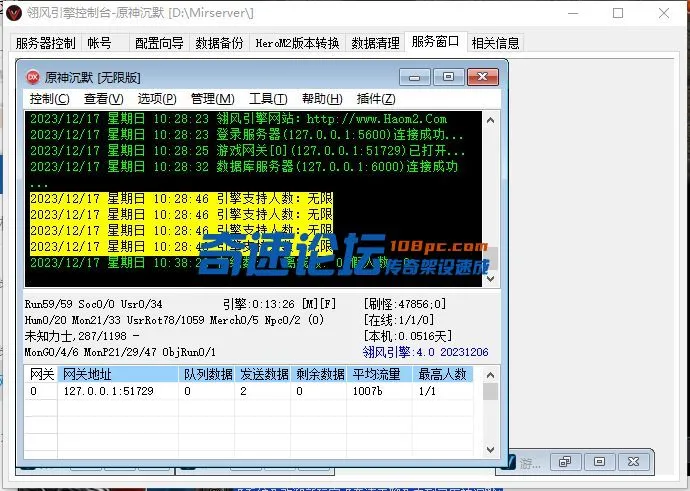Select the 服务窗口 tab

coord(435,42)
